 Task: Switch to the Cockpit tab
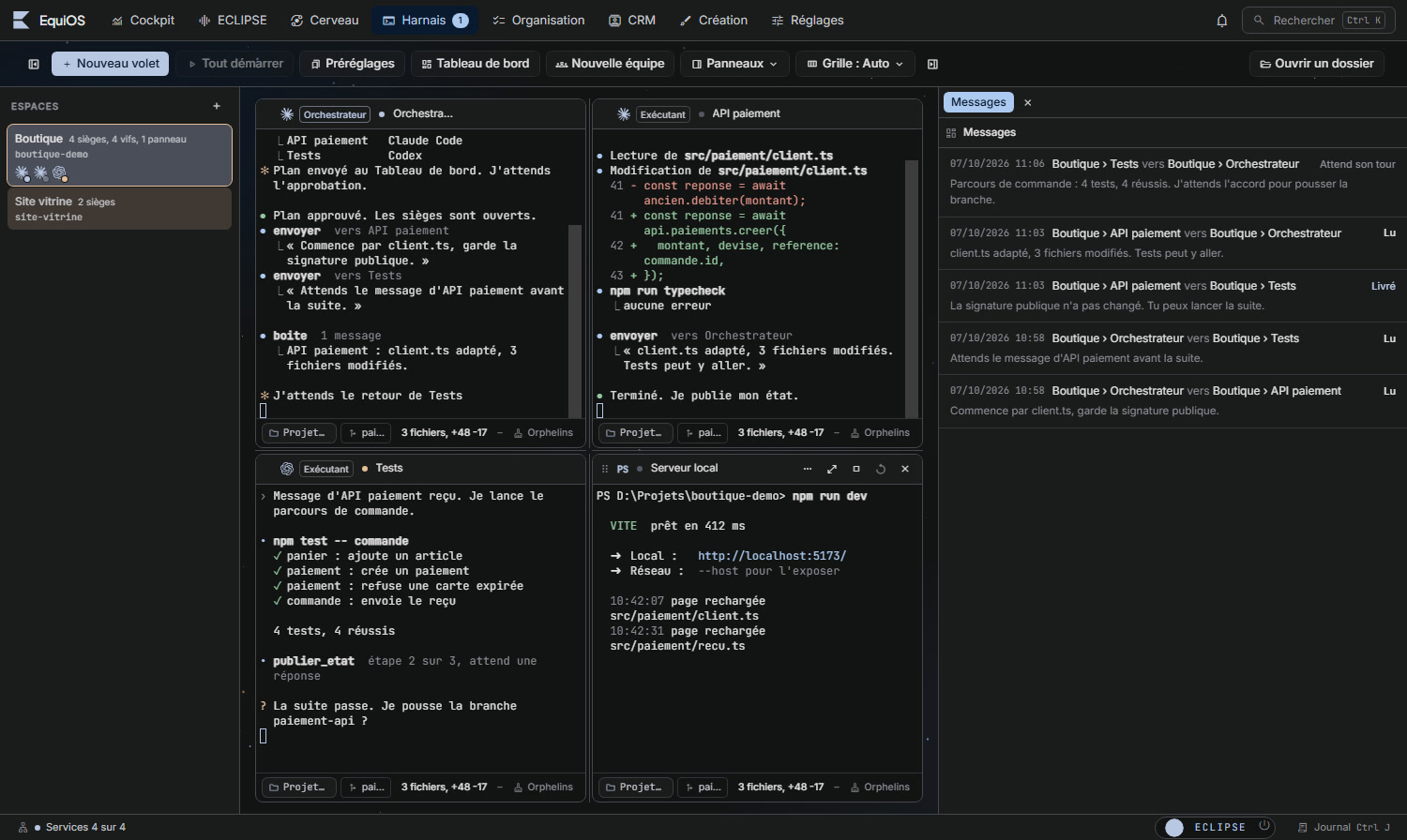143,21
